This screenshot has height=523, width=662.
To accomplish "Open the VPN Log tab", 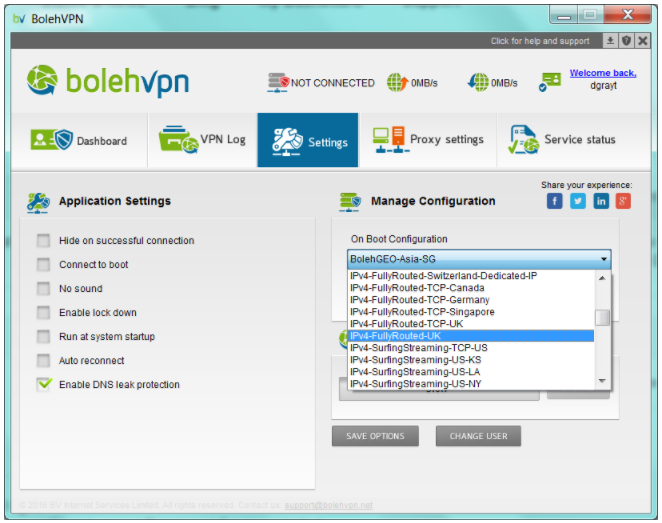I will [x=203, y=140].
